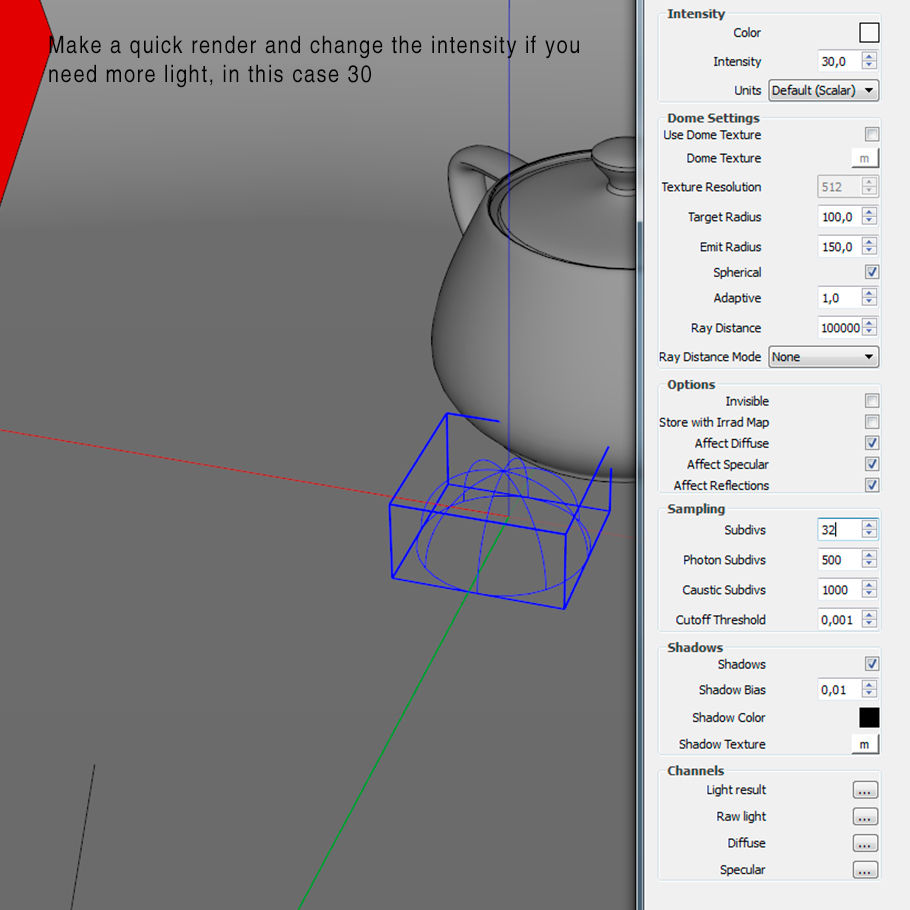The width and height of the screenshot is (910, 910).
Task: Open the Light result channel button
Action: pos(865,790)
